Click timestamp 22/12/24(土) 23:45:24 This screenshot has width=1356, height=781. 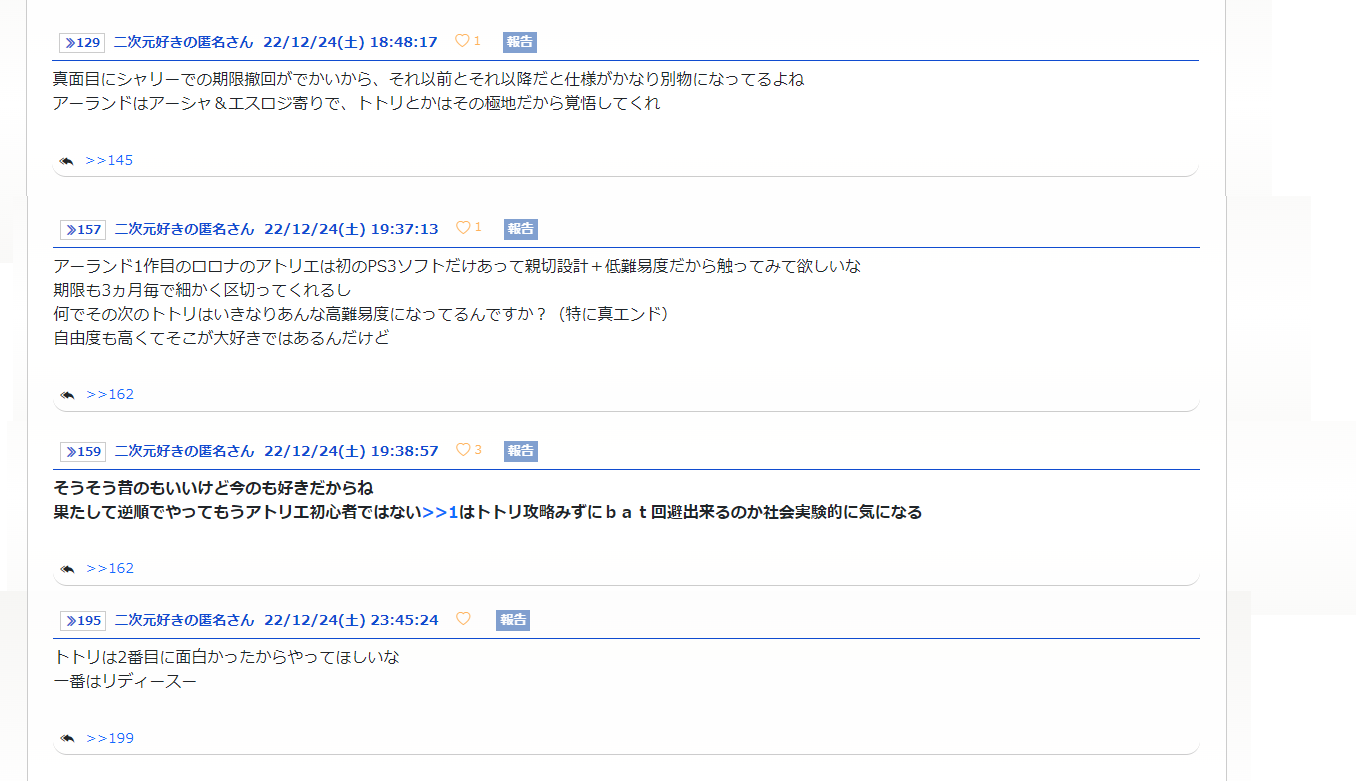pyautogui.click(x=351, y=620)
